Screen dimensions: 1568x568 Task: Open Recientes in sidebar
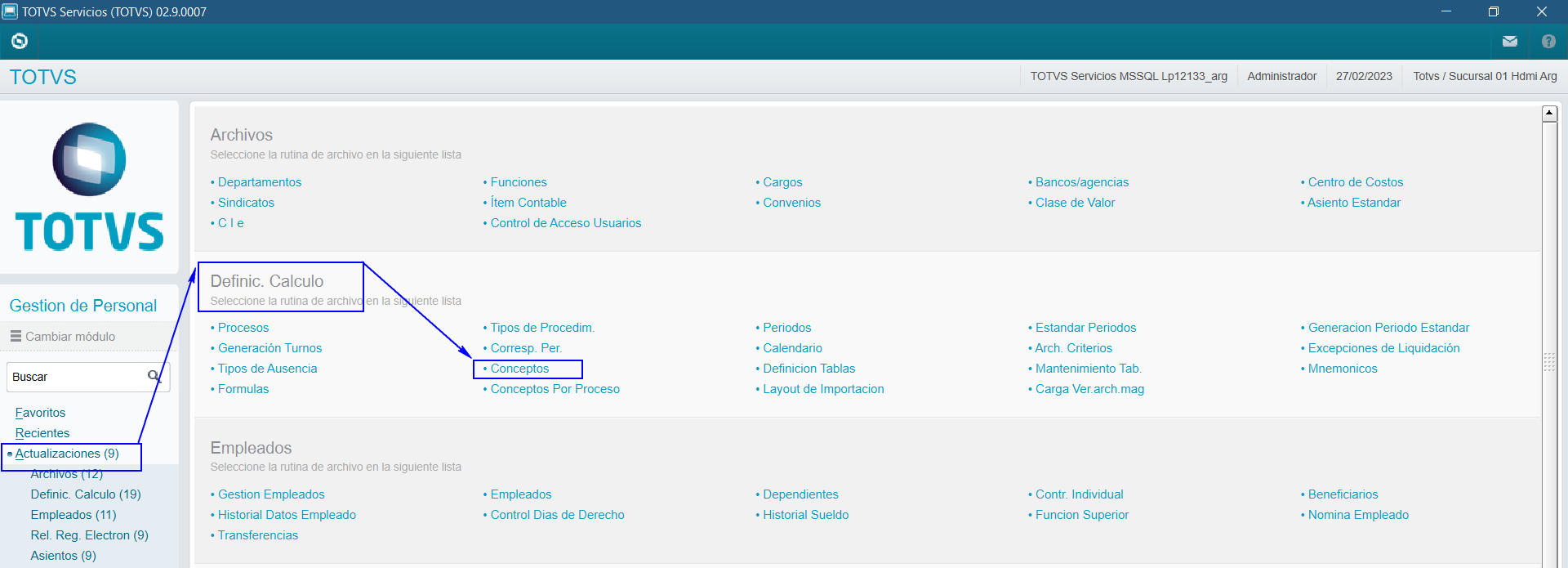pyautogui.click(x=42, y=433)
